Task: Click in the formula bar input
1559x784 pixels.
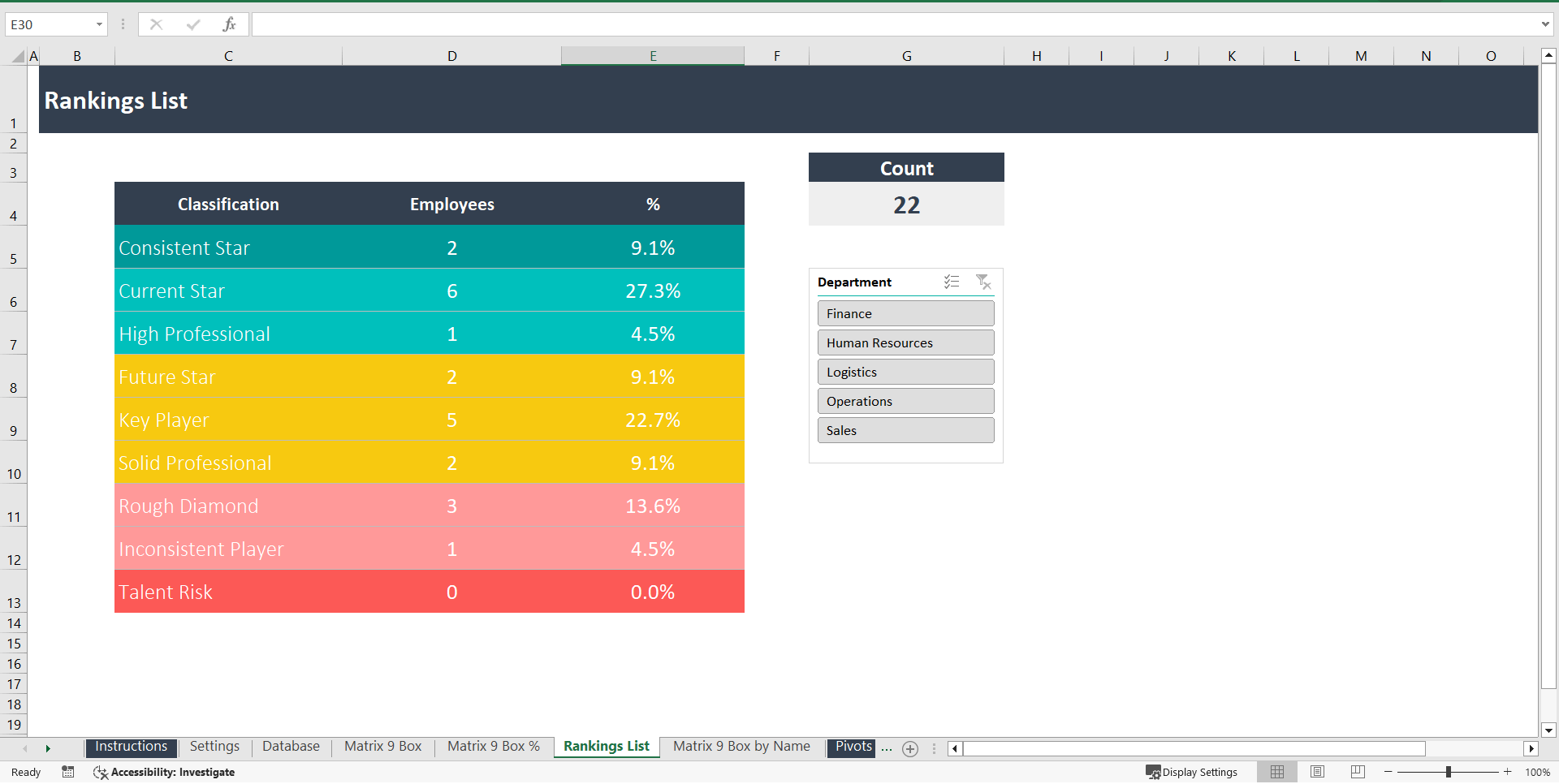Action: click(895, 24)
